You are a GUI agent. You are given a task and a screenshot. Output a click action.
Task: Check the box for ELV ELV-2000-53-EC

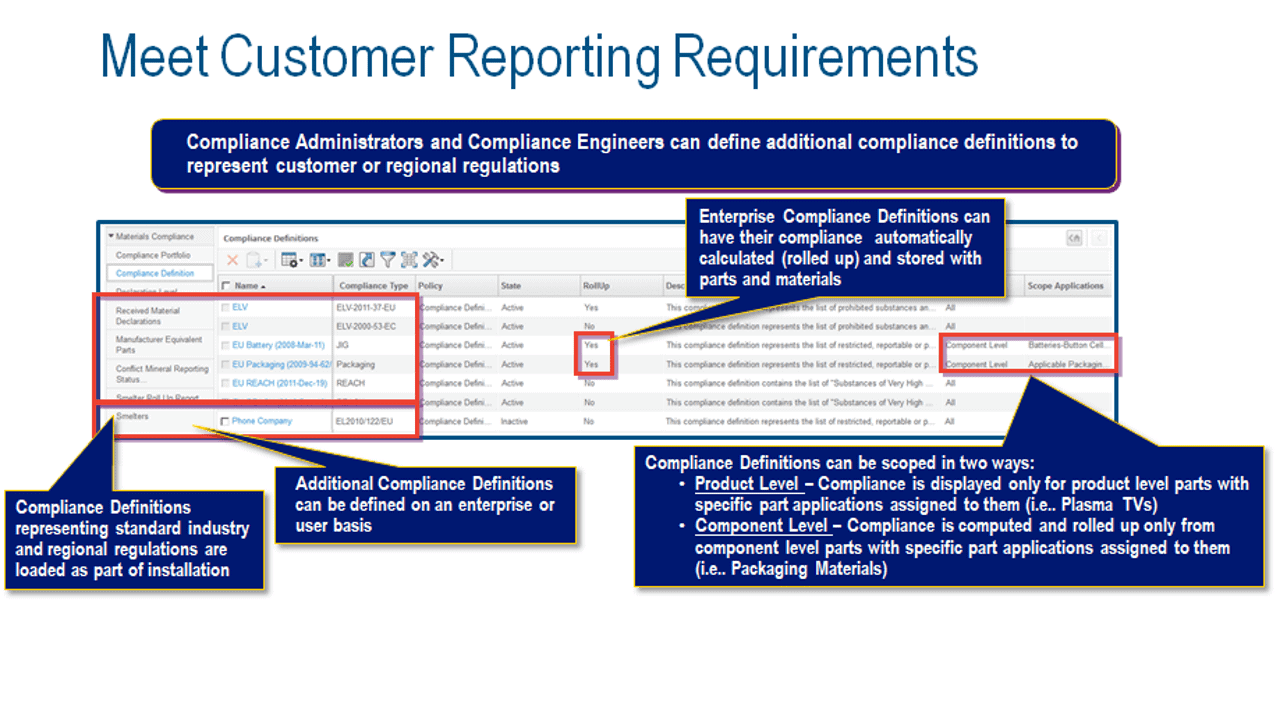(x=226, y=327)
